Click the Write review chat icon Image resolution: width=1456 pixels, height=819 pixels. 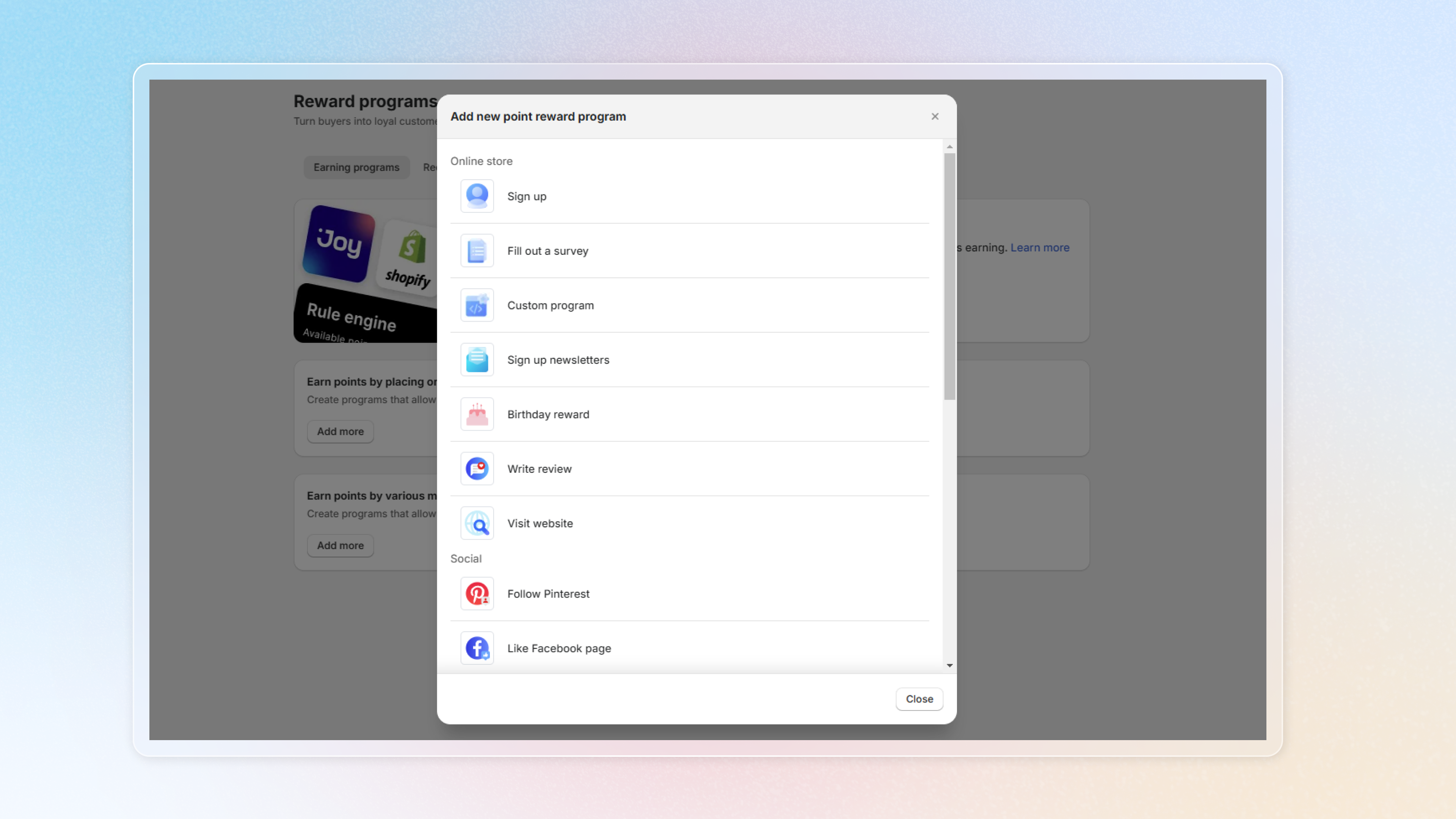click(x=477, y=469)
